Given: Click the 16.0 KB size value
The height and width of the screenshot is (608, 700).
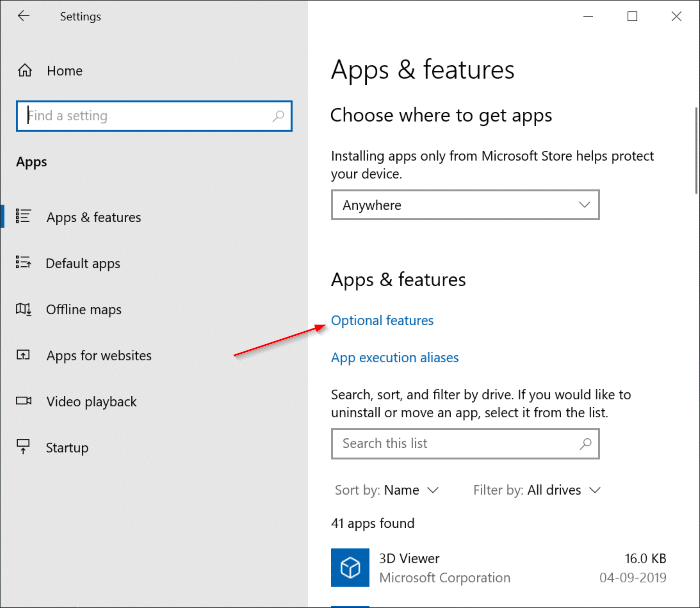Looking at the screenshot, I should click(645, 558).
